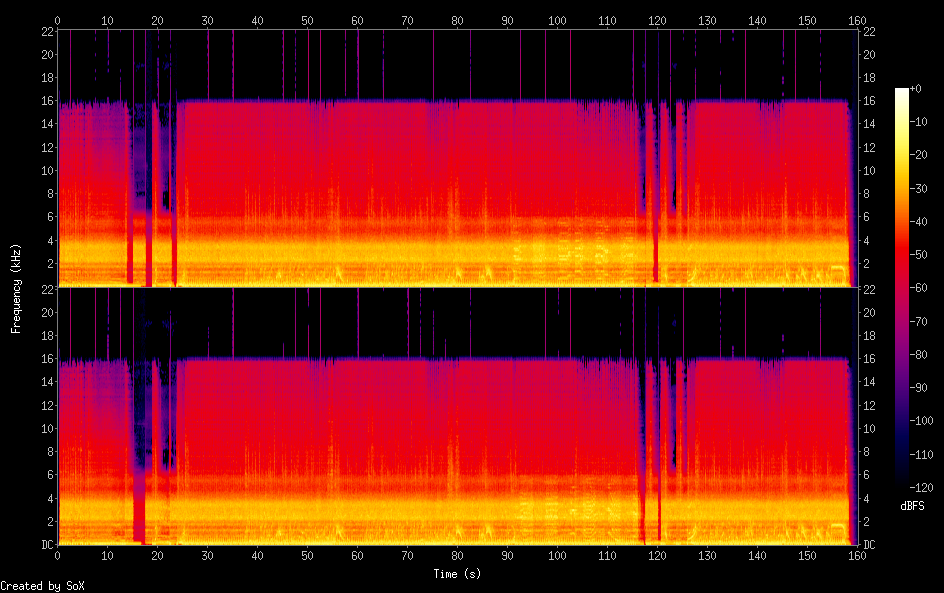The image size is (944, 593).
Task: Select the "4" right-axis tick of the upper channel
Action: click(866, 241)
